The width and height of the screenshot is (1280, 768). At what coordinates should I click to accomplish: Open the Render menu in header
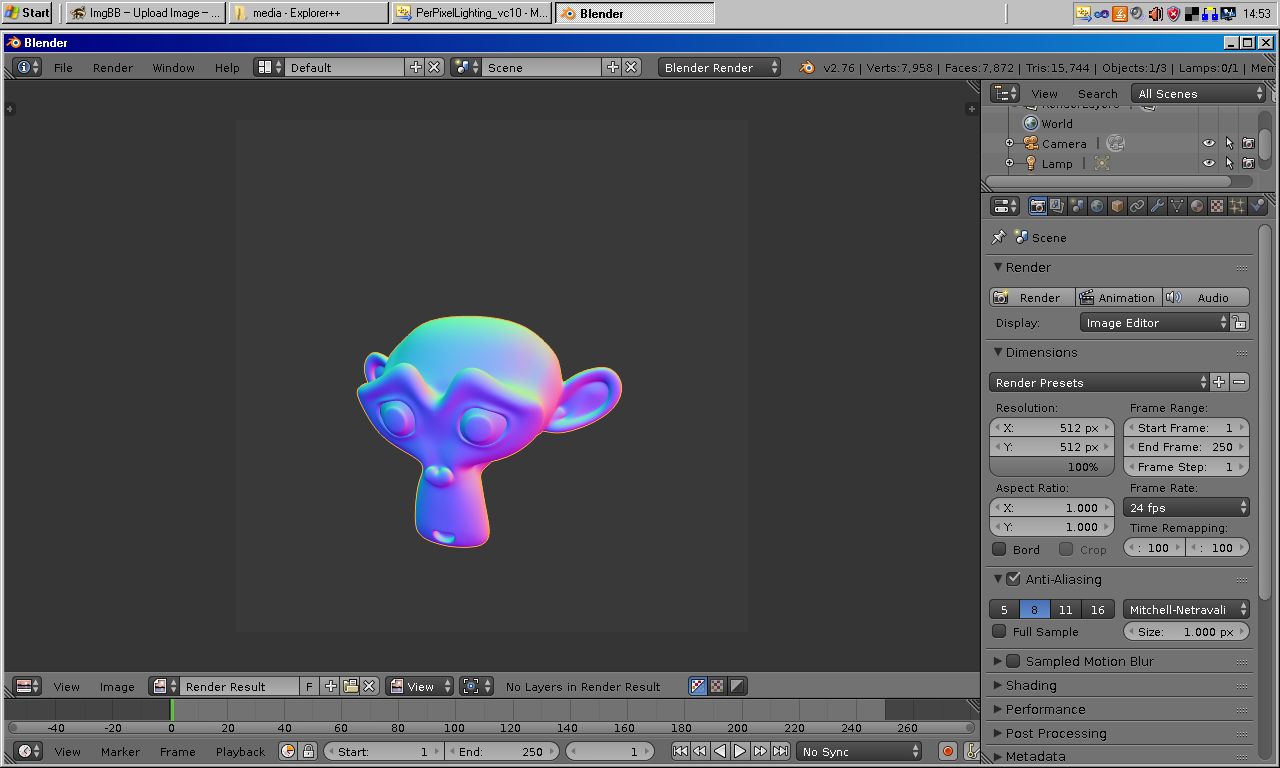(113, 67)
